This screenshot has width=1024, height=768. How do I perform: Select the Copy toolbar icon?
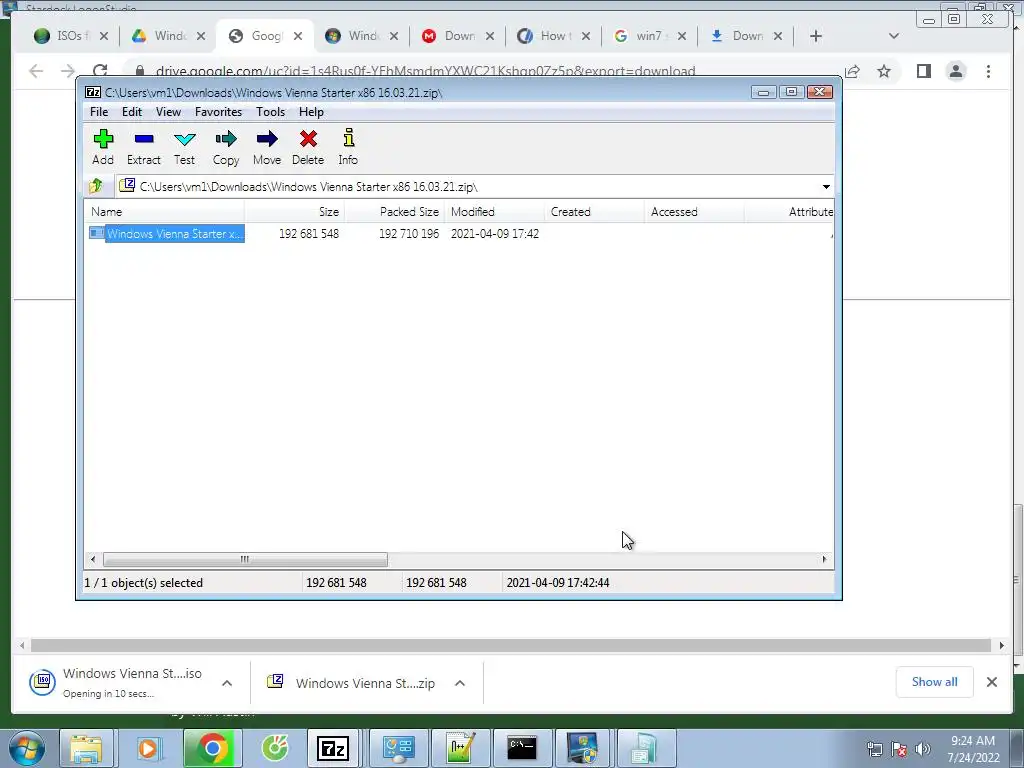tap(226, 146)
